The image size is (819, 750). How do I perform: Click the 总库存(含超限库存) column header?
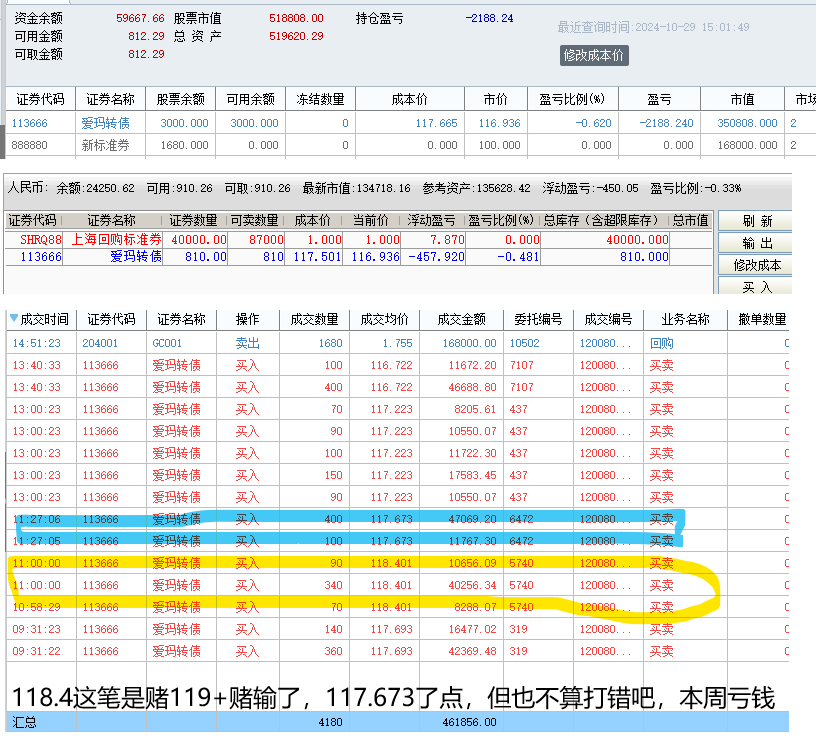(x=603, y=220)
